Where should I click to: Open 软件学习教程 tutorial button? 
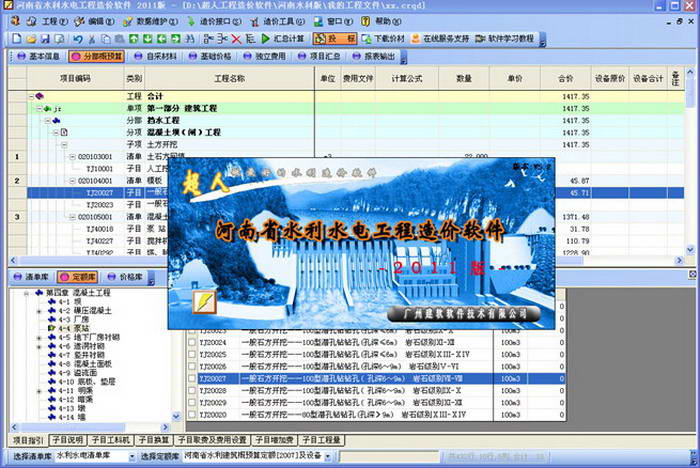click(x=504, y=39)
